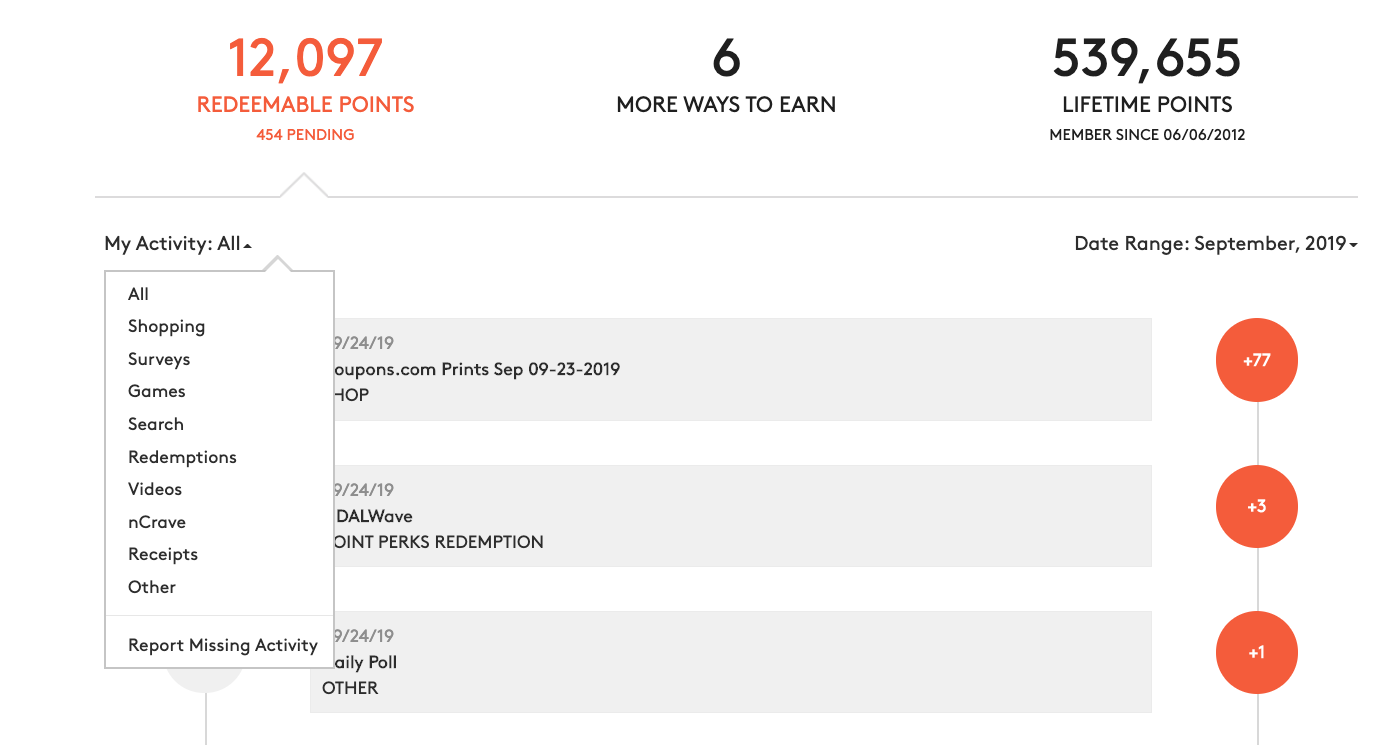The width and height of the screenshot is (1384, 745).
Task: Switch to Lifetime Points tab
Action: [x=1147, y=88]
